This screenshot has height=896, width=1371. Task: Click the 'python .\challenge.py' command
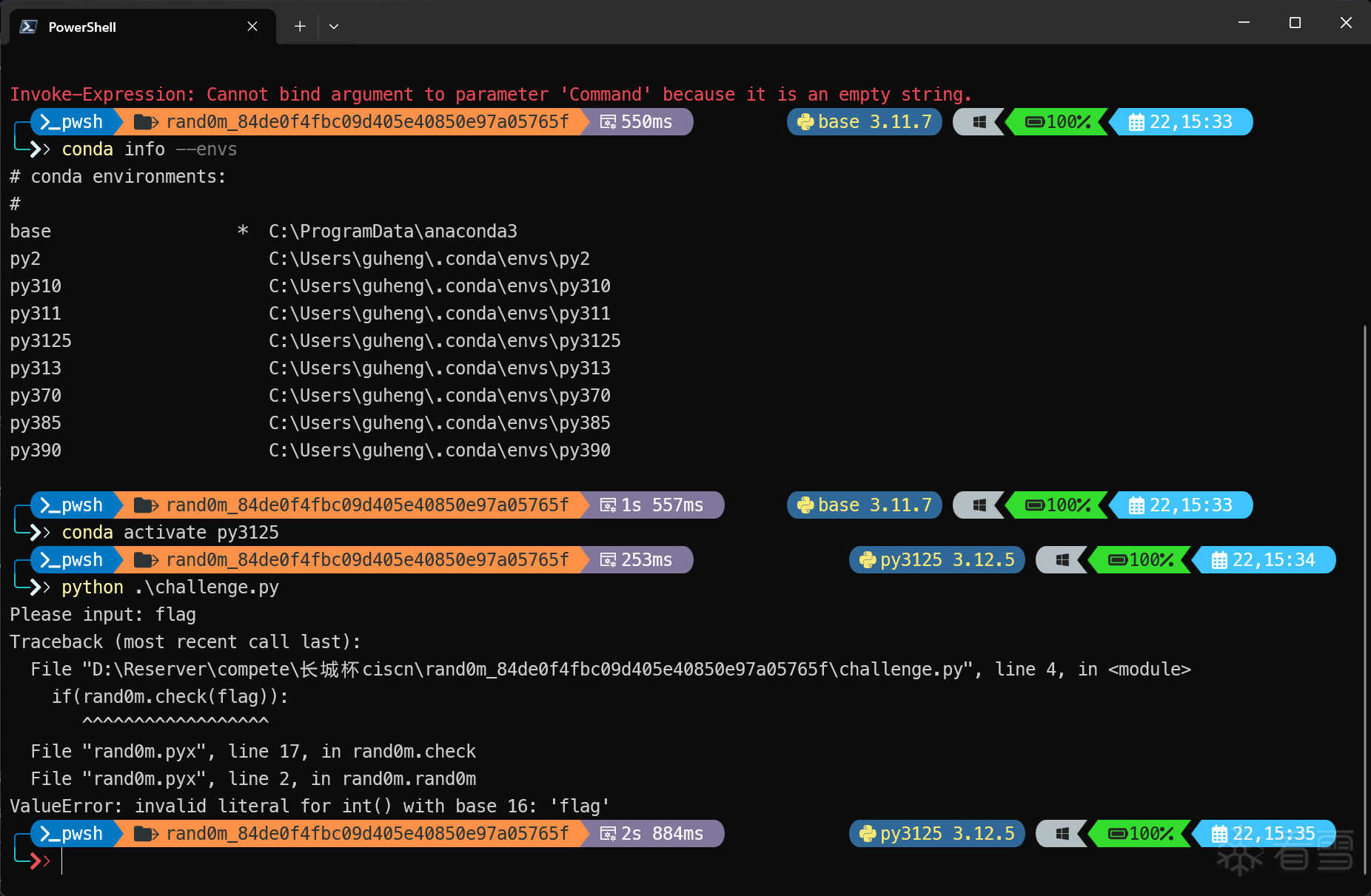coord(170,587)
